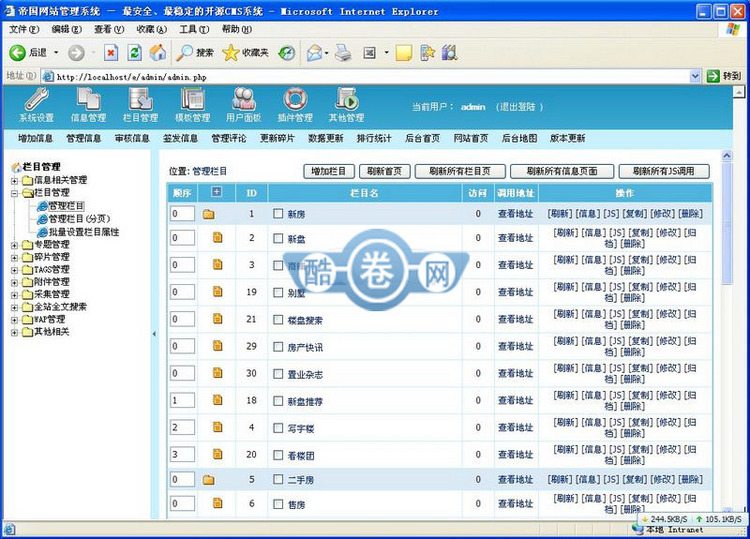This screenshot has width=750, height=539.
Task: Expand 专题管理 tree node
Action: (14, 245)
